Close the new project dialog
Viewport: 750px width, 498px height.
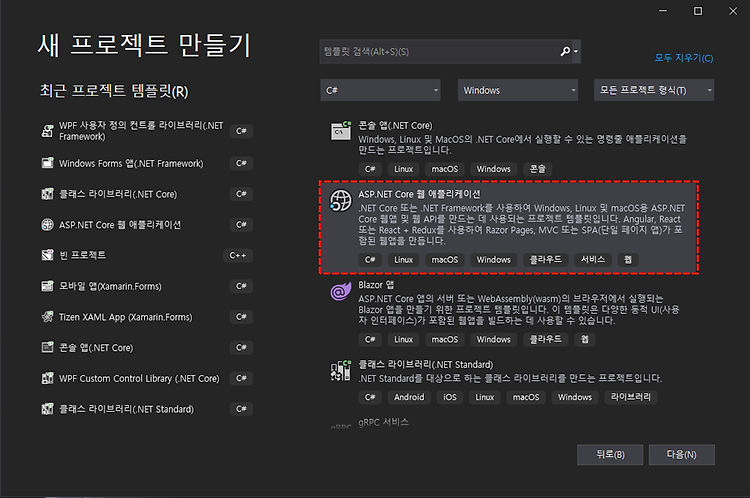coord(733,11)
